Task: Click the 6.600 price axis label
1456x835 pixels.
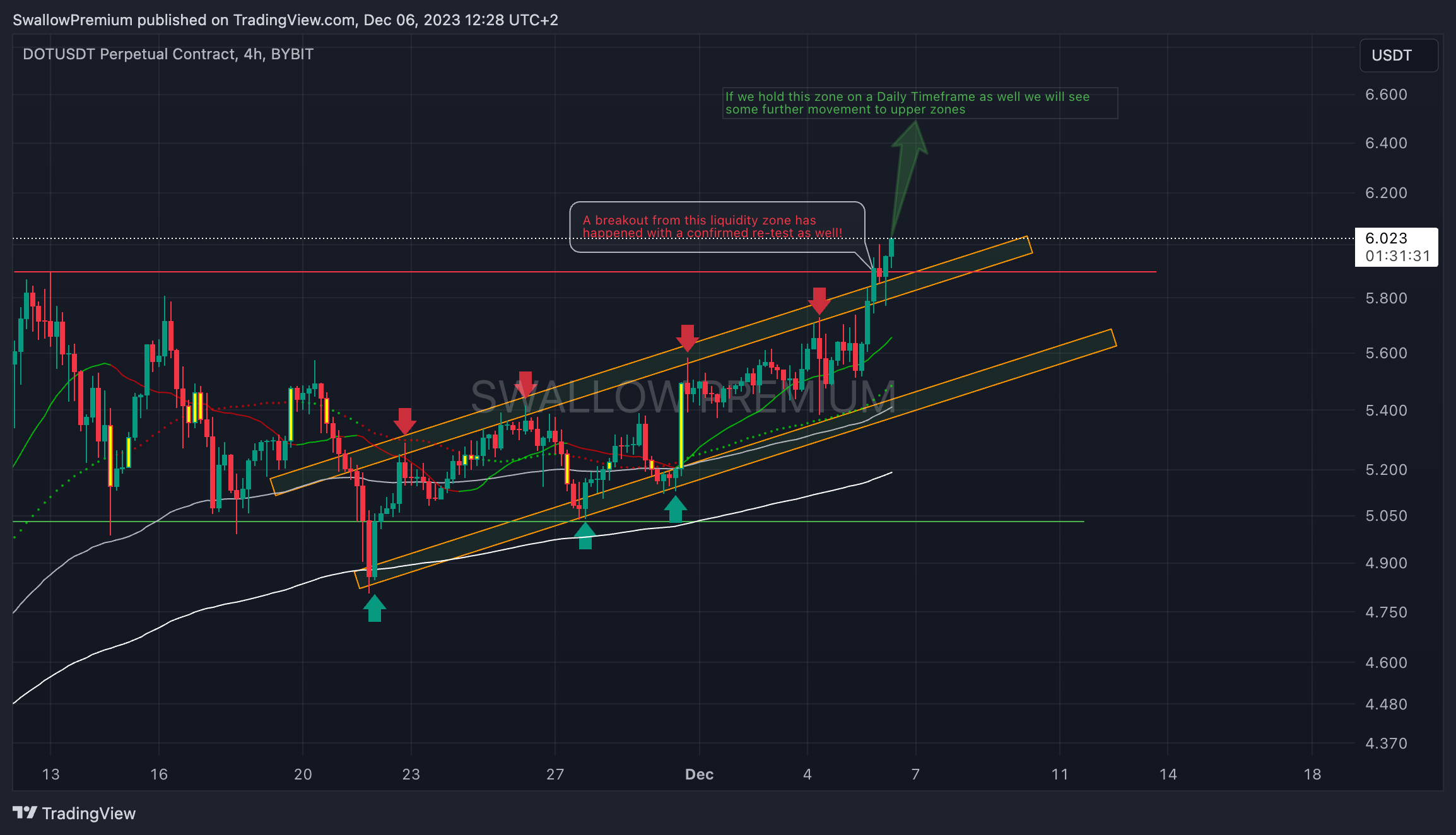Action: coord(1386,95)
